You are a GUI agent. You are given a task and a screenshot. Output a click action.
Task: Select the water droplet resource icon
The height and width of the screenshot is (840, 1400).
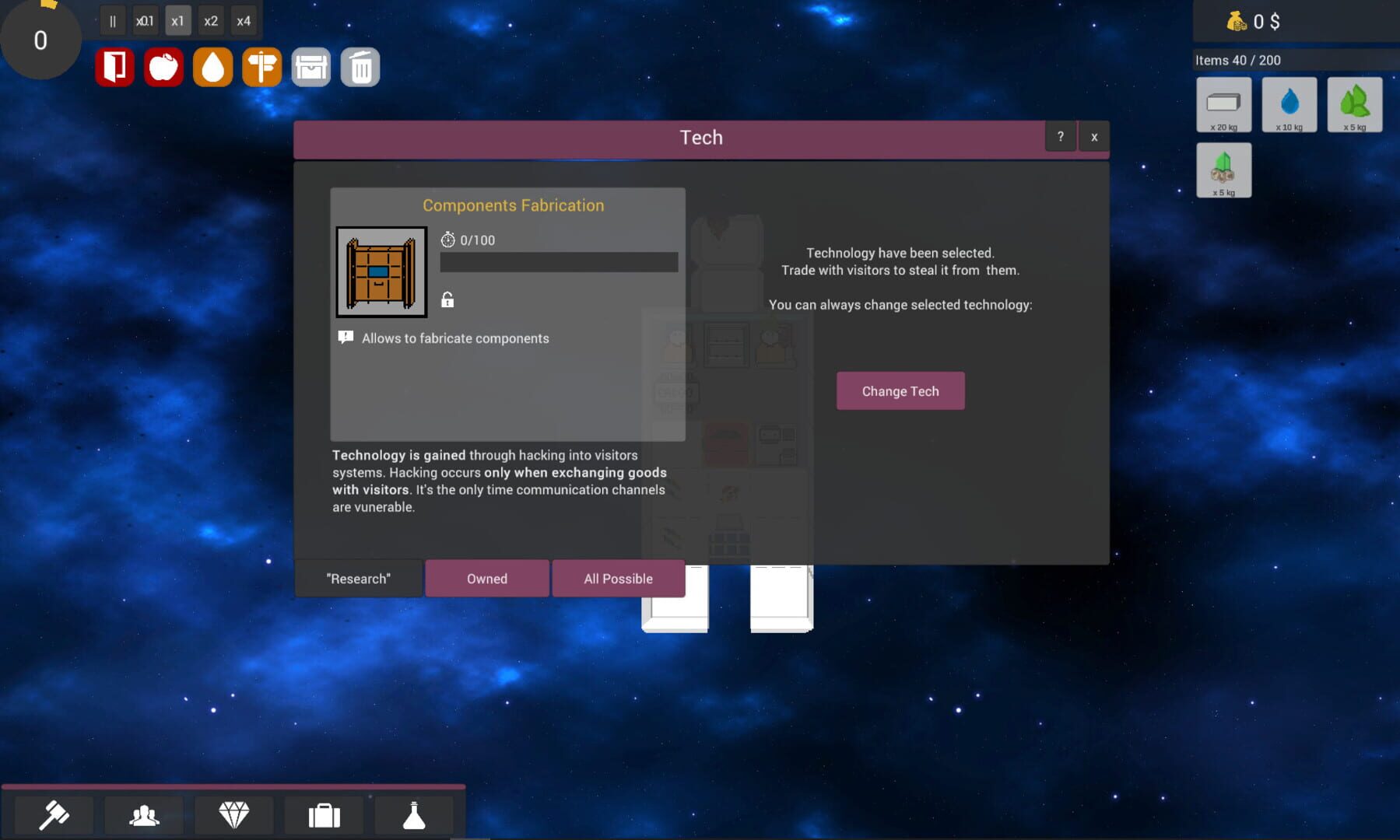point(212,66)
